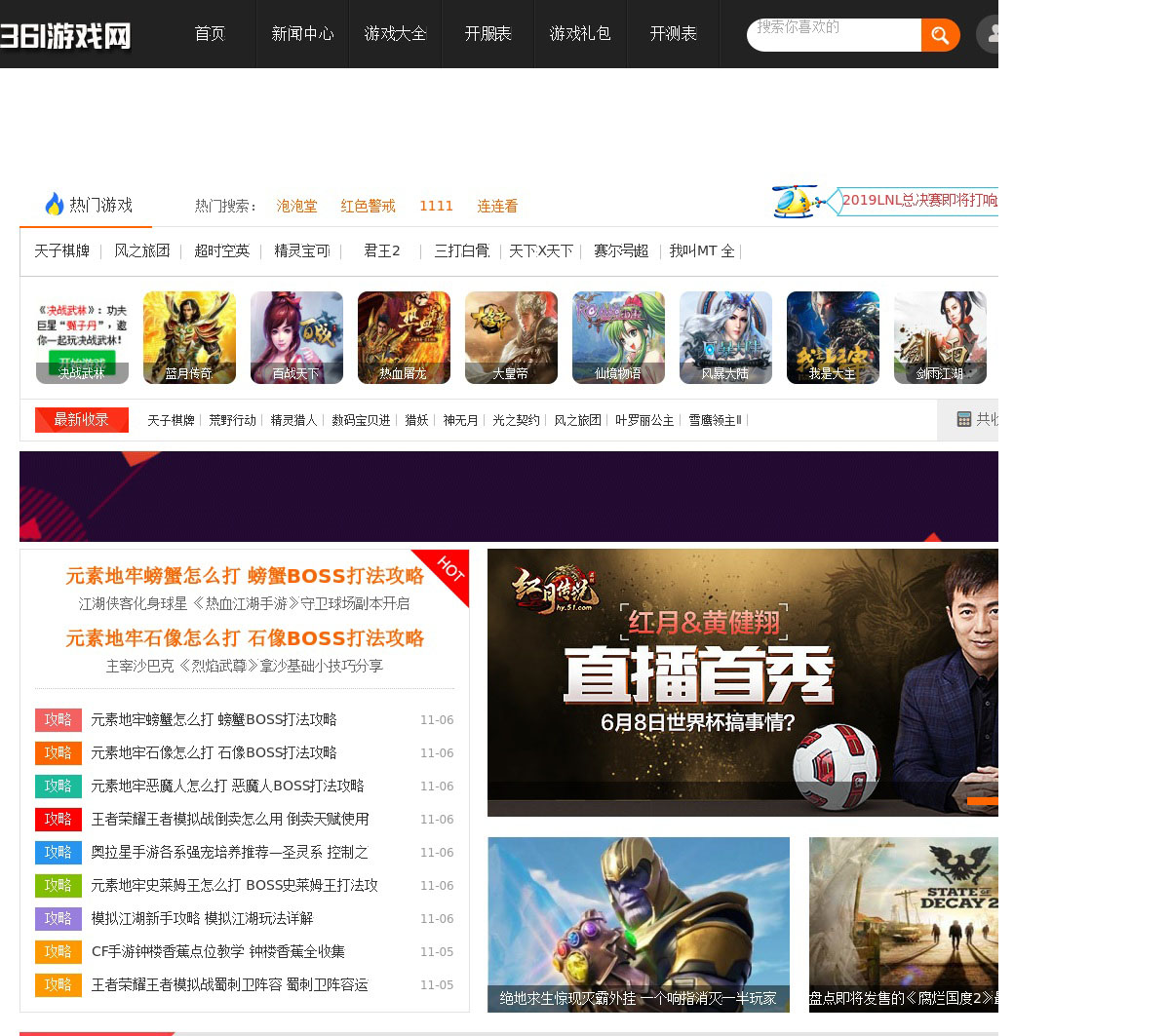Open orange headline 元素地牢石像怎么打 石像BOSS打法攻略
Screen dimensions: 1170x1036
(245, 638)
